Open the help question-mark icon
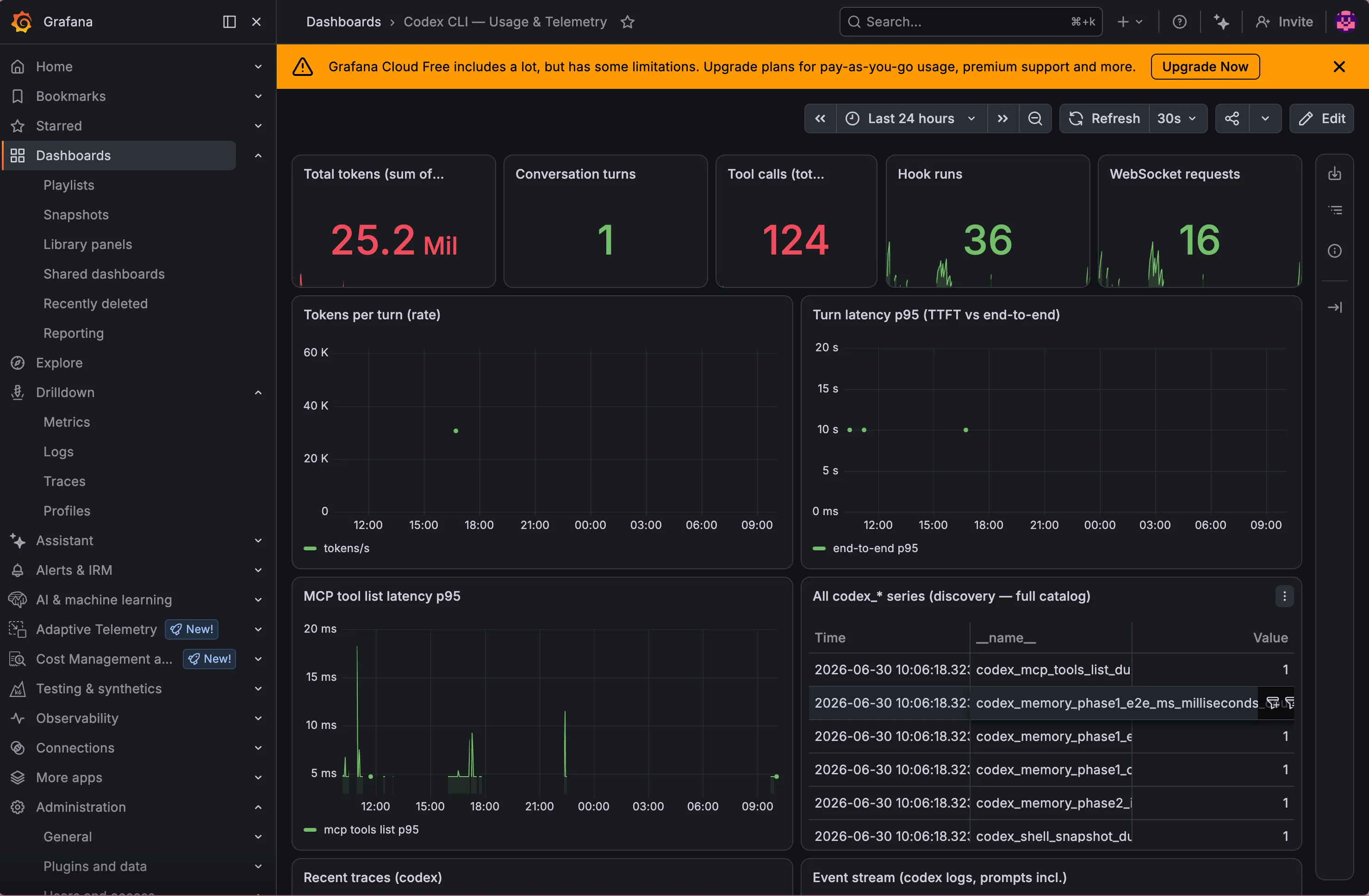1369x896 pixels. [x=1179, y=22]
